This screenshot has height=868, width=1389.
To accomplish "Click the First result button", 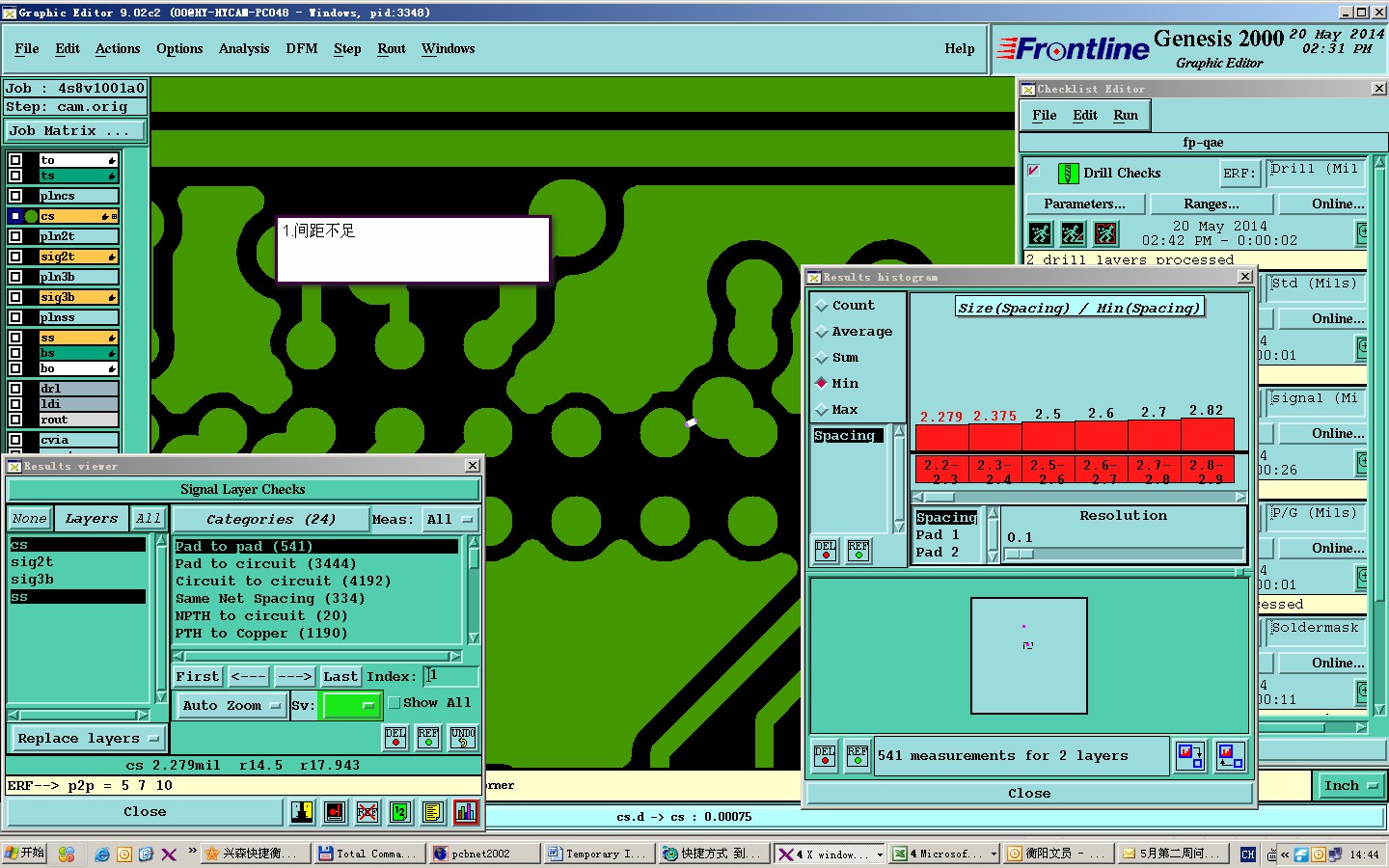I will click(x=198, y=677).
